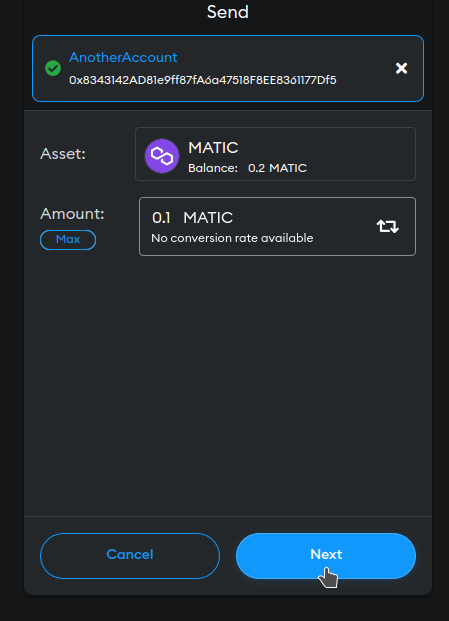Click the Balance 0.2 MATIC text
This screenshot has width=449, height=621.
click(x=247, y=168)
